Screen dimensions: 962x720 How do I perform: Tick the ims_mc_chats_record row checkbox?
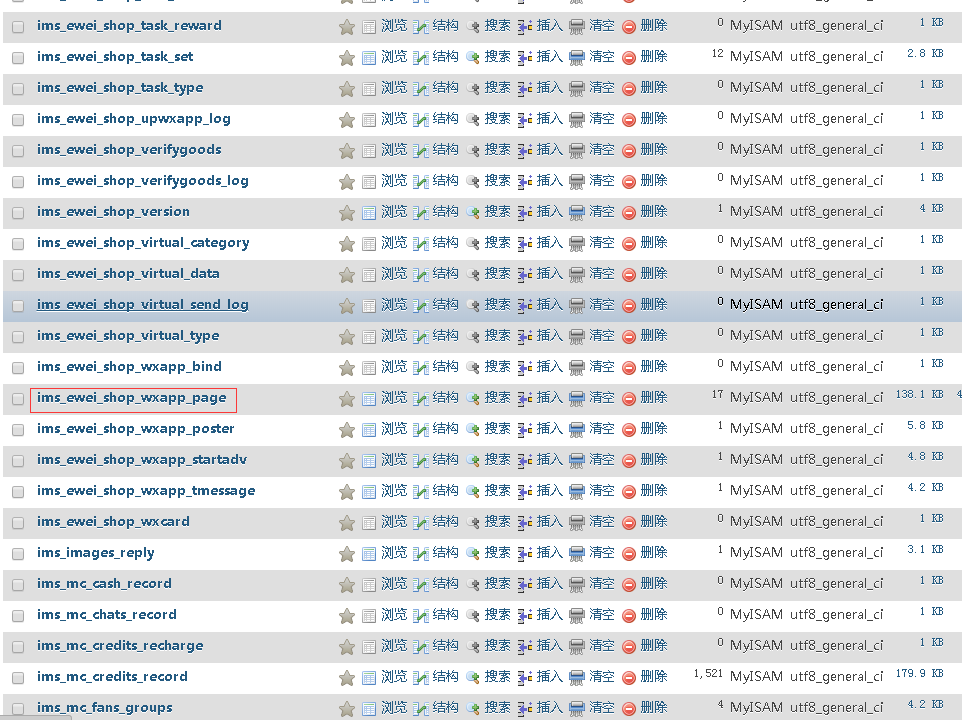[18, 616]
